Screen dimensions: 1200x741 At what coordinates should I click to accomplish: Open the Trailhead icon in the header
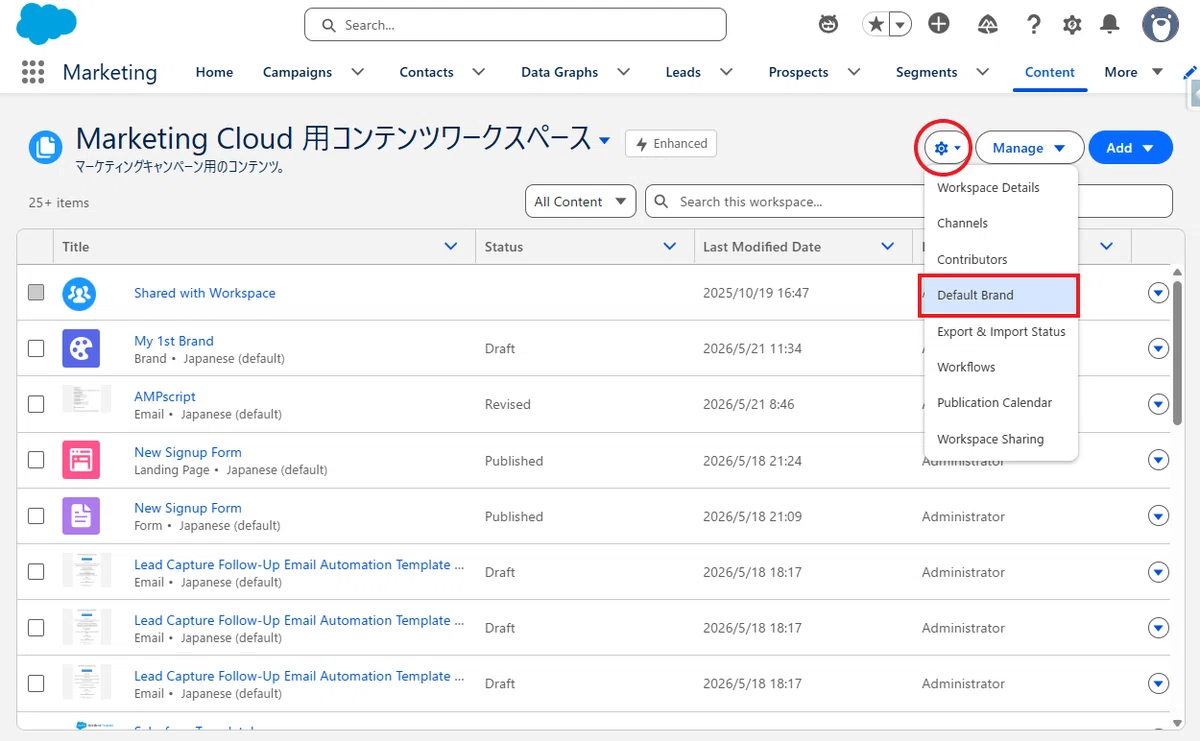point(987,24)
